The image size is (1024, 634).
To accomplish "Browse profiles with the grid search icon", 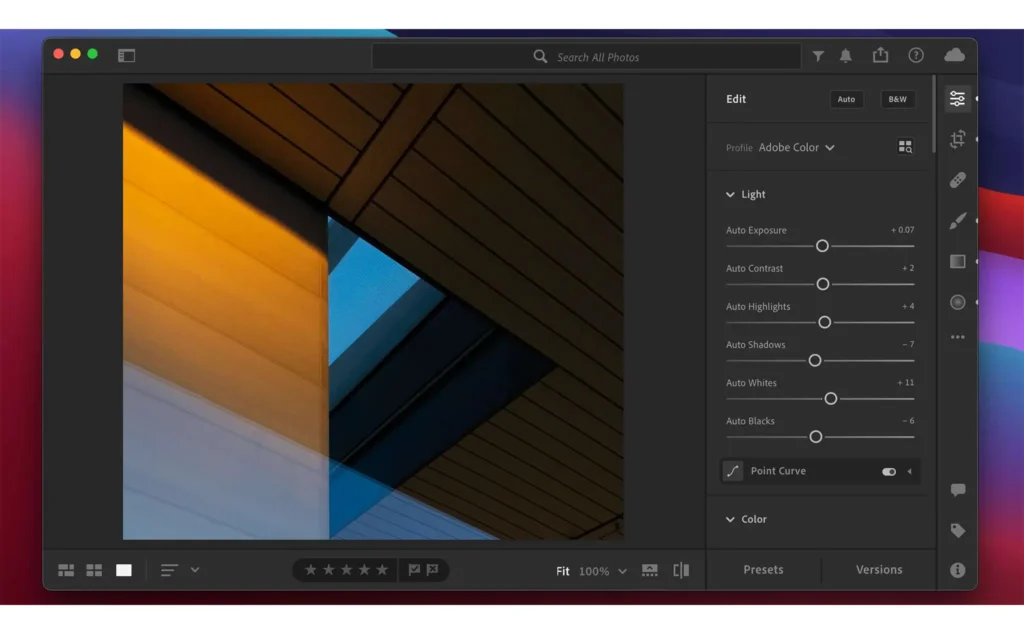I will pos(905,147).
